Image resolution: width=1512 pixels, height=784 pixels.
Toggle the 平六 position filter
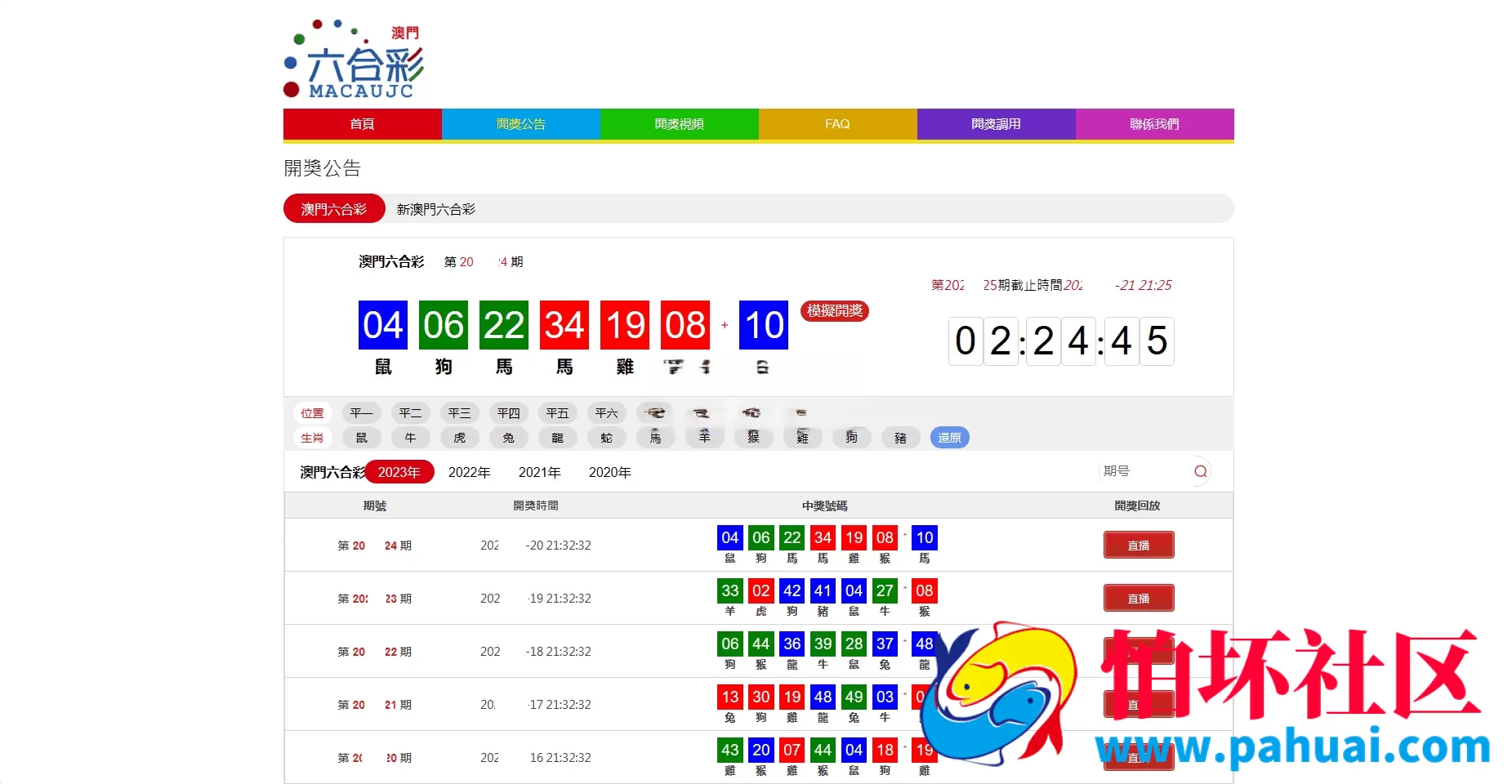(606, 413)
